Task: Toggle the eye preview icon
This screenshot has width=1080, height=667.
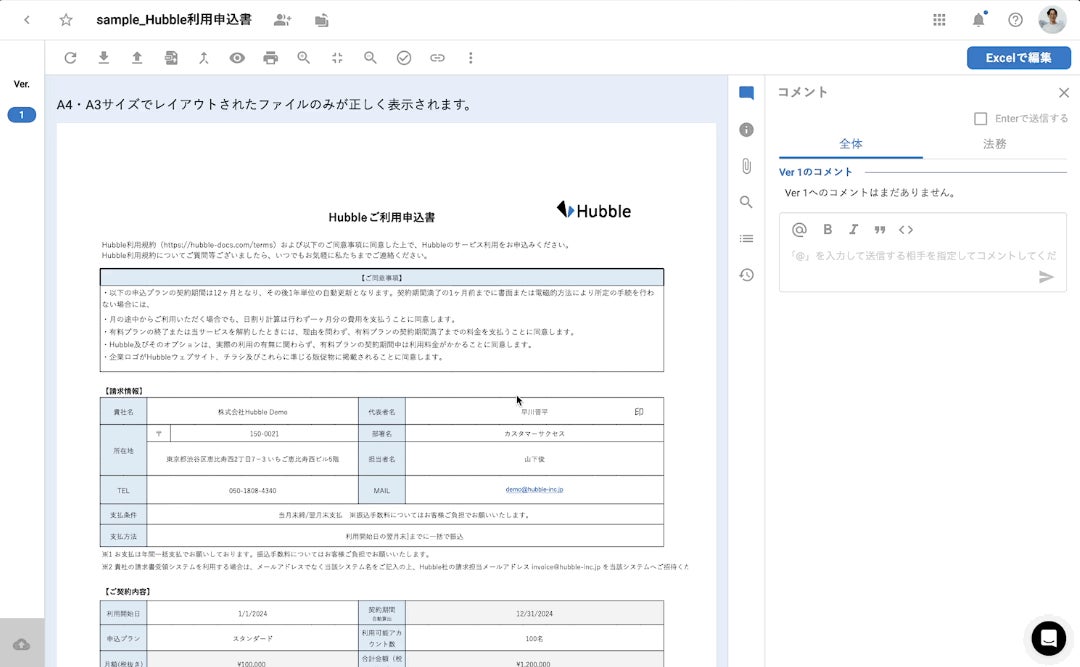Action: pyautogui.click(x=237, y=58)
